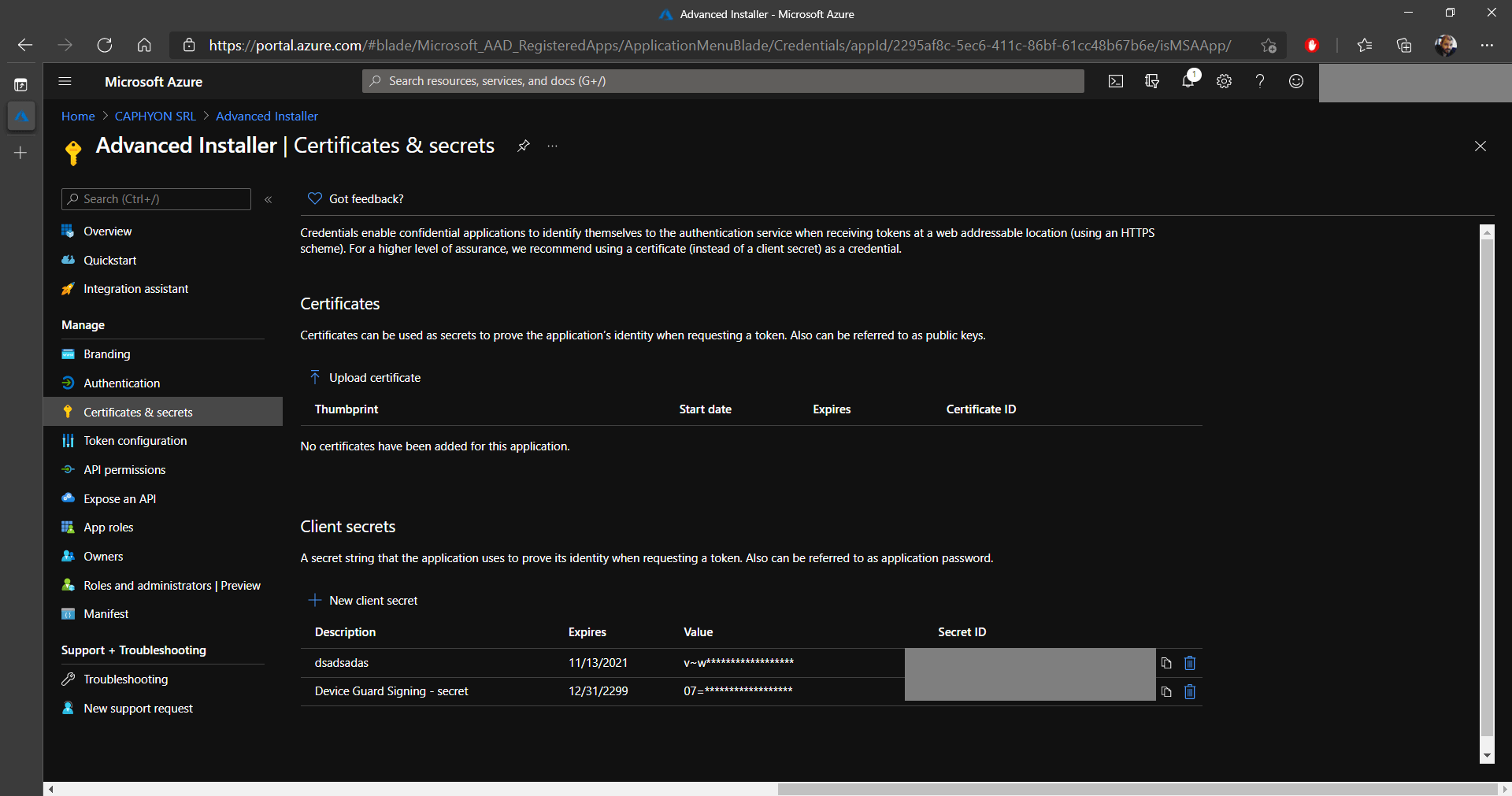1512x796 pixels.
Task: Select Certificates & secrets menu item
Action: point(163,412)
